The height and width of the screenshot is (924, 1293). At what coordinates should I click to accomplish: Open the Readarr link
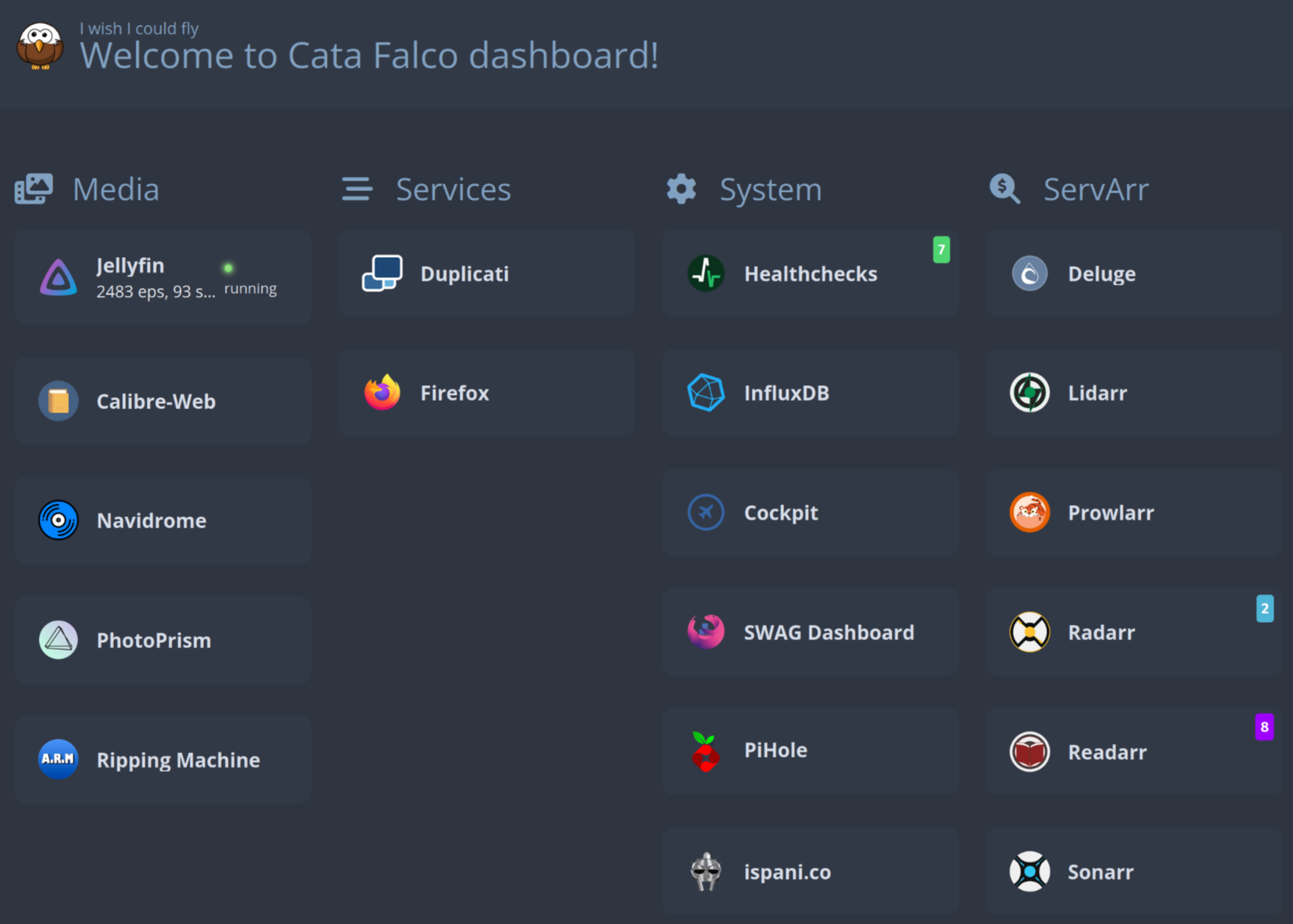pyautogui.click(x=1134, y=752)
